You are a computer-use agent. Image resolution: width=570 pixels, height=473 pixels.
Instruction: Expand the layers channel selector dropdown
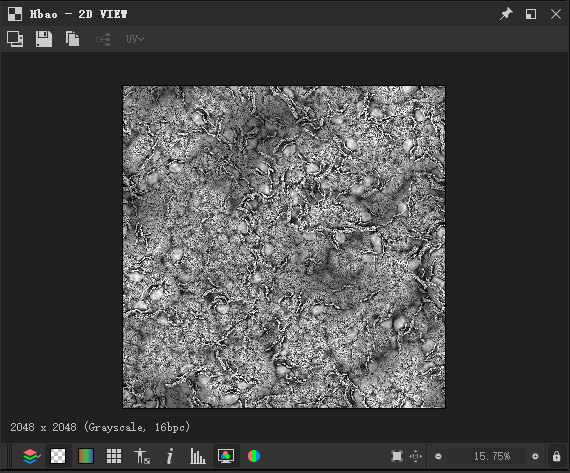(31, 456)
